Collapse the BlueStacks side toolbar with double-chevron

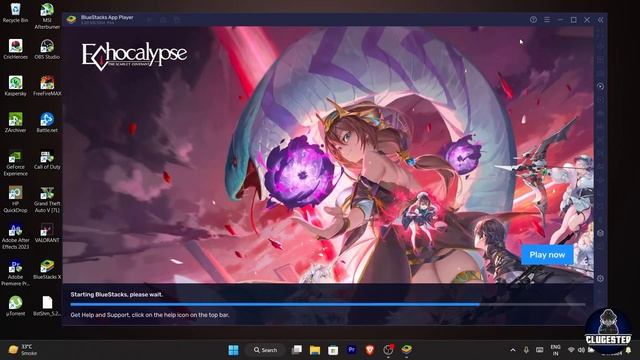point(600,20)
